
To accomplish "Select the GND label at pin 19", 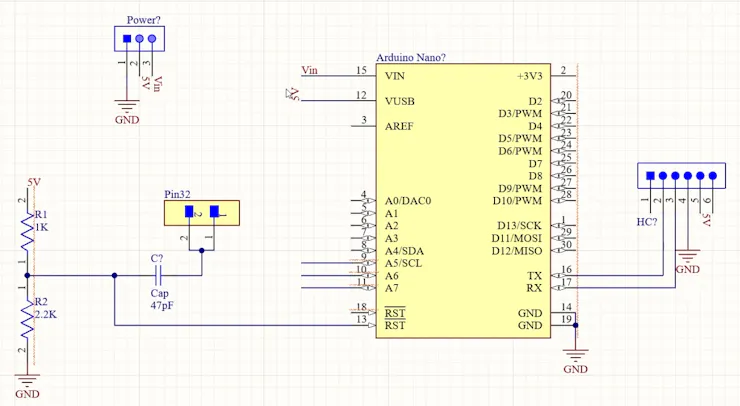I will (530, 326).
